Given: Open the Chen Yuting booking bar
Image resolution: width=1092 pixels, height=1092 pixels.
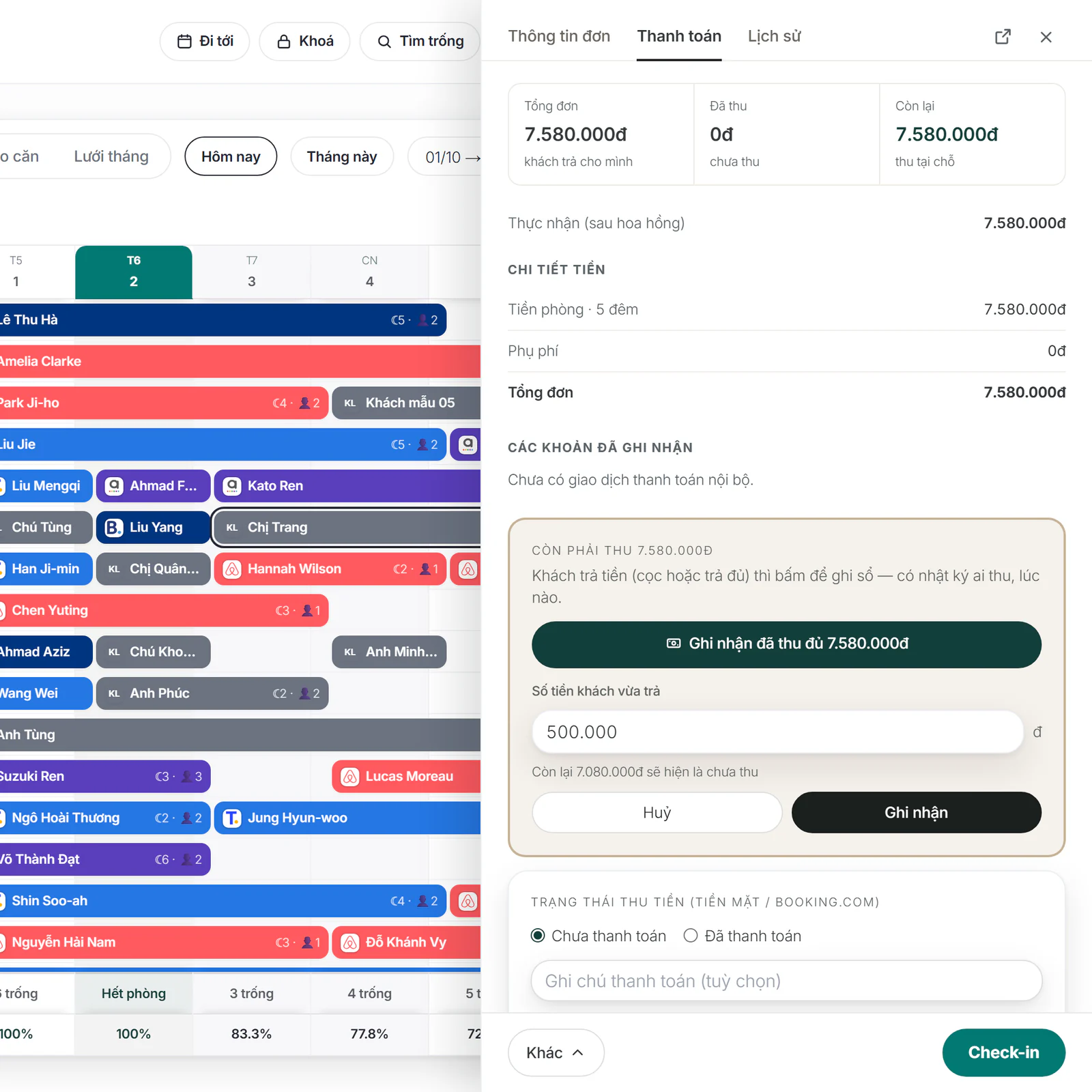Looking at the screenshot, I should click(164, 611).
